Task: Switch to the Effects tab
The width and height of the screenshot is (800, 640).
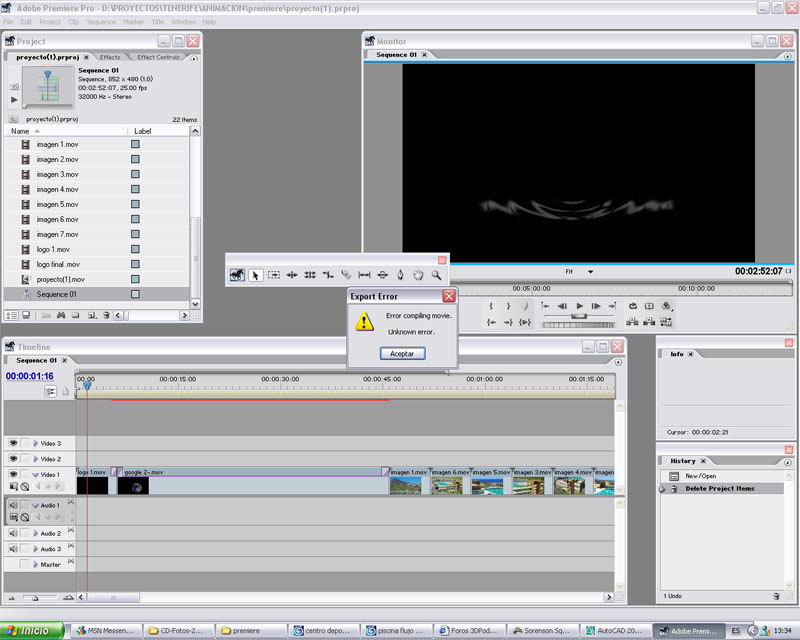Action: click(x=110, y=57)
